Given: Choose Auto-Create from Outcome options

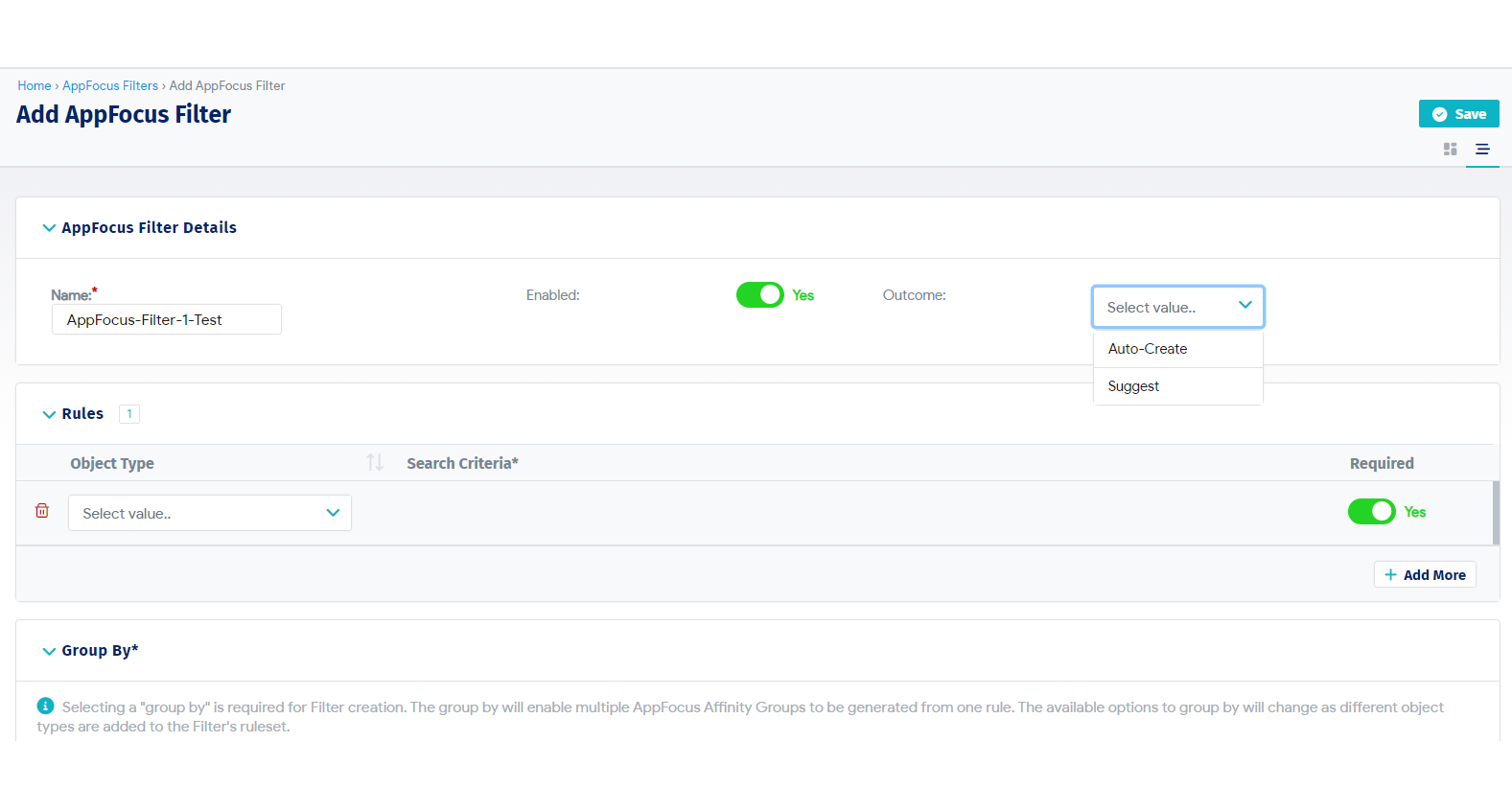Looking at the screenshot, I should pyautogui.click(x=1148, y=349).
